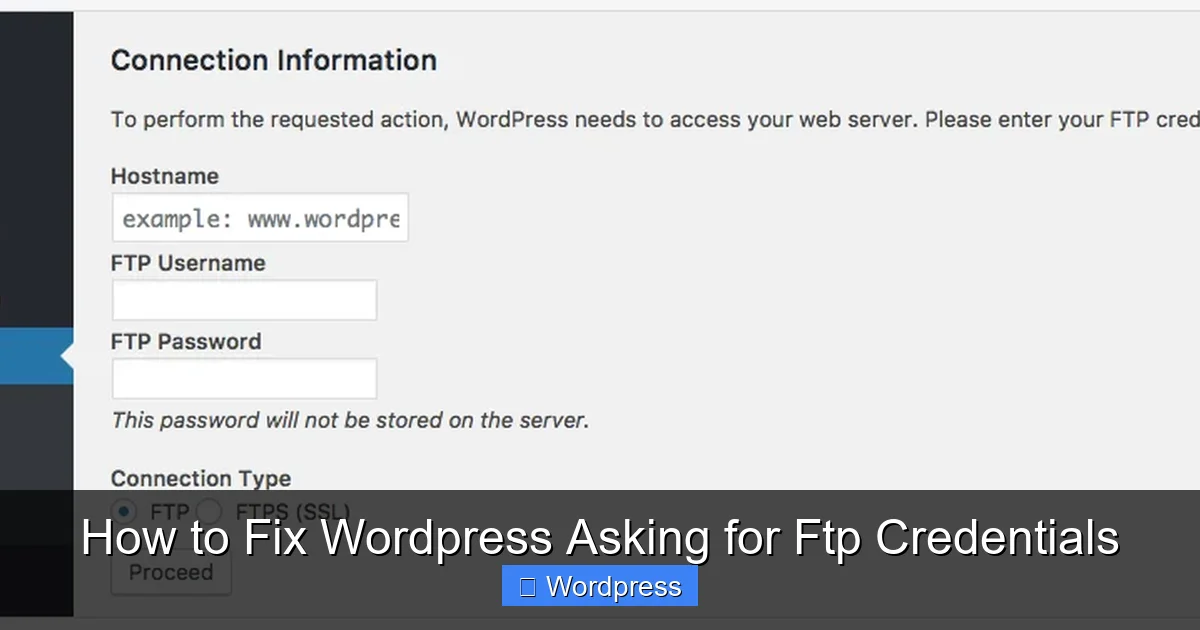Click the Wordpress category tab label
The image size is (1200, 630).
(x=599, y=586)
